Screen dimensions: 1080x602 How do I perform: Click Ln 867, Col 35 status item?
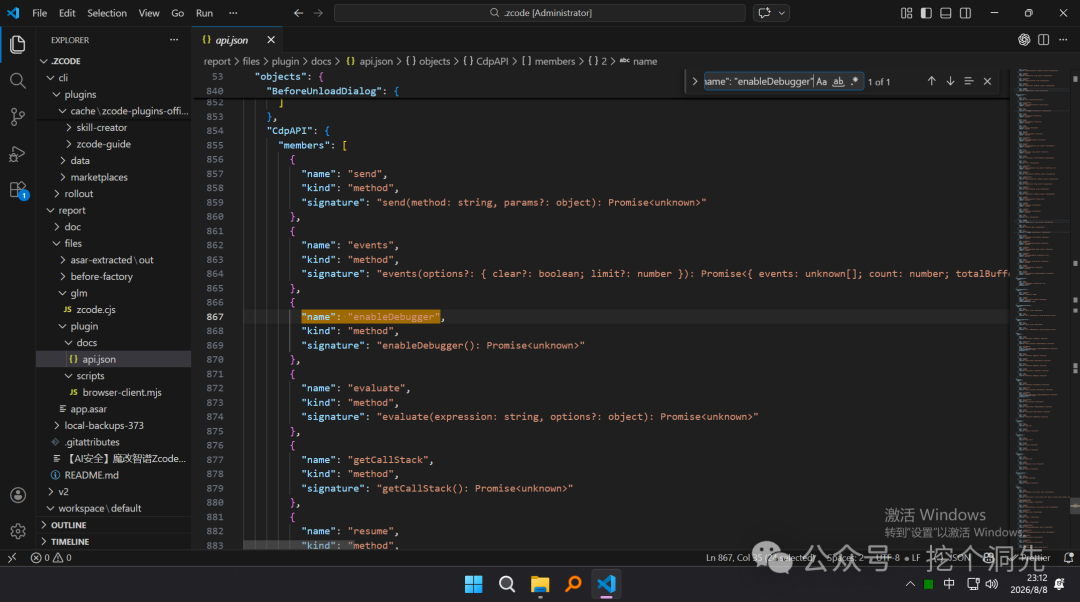coord(759,558)
